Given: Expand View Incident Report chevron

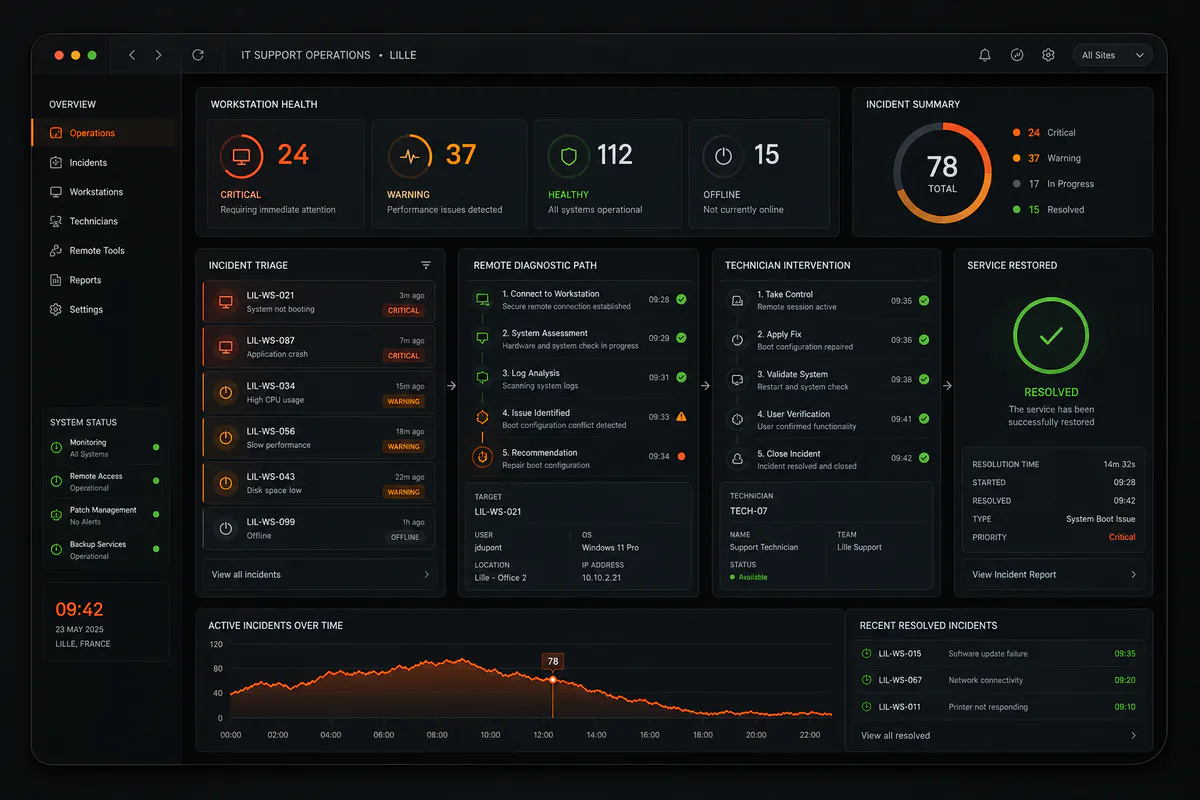Looking at the screenshot, I should (1133, 574).
